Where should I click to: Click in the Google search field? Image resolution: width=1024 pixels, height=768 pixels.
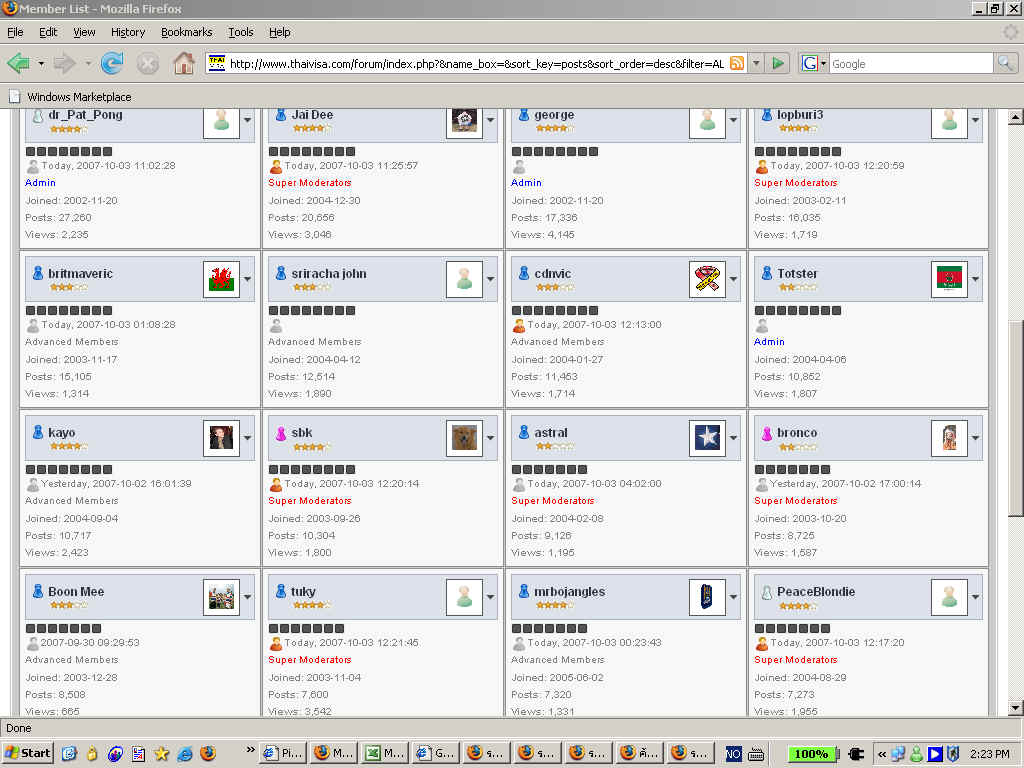[910, 63]
